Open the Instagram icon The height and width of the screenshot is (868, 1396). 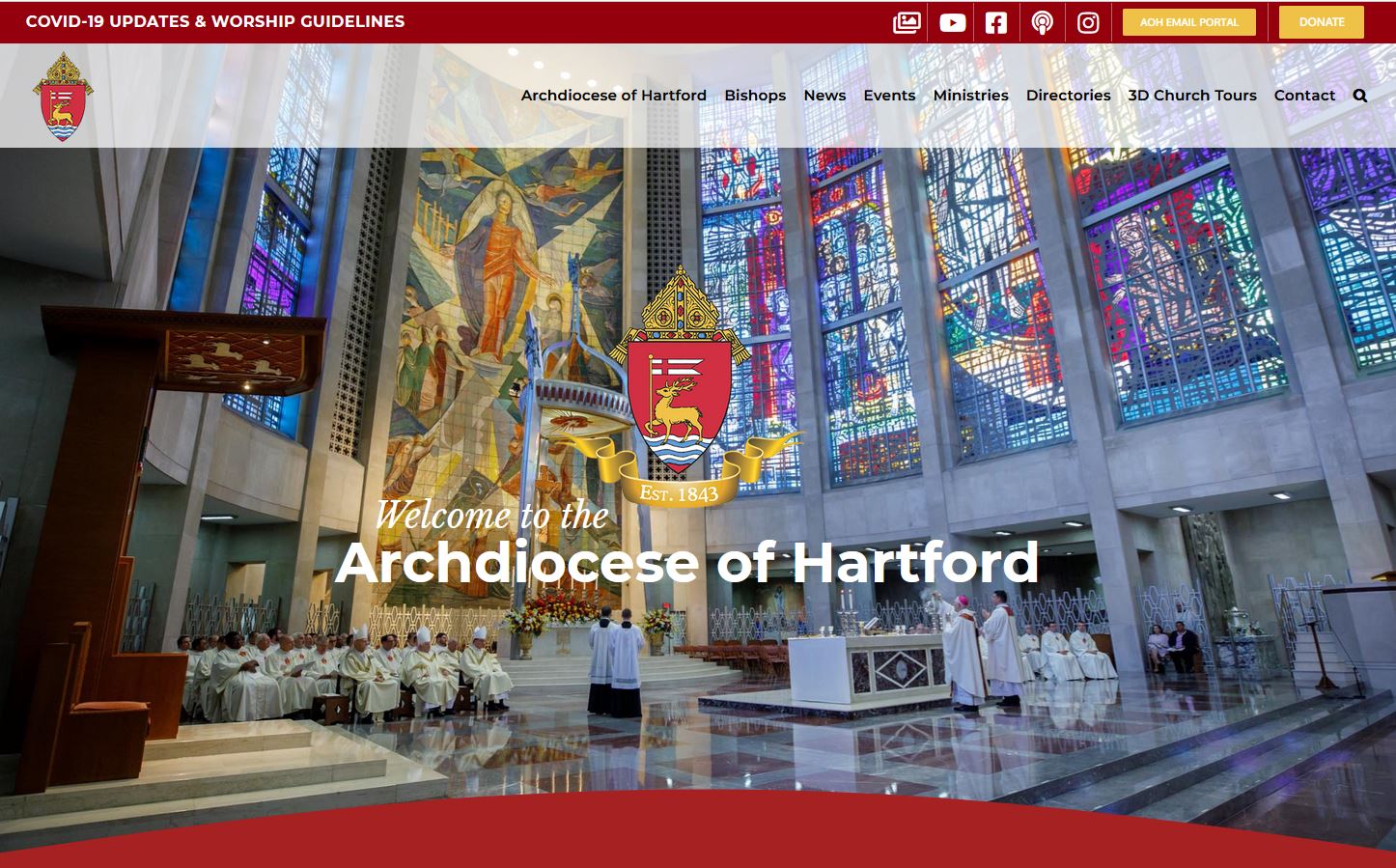coord(1087,21)
